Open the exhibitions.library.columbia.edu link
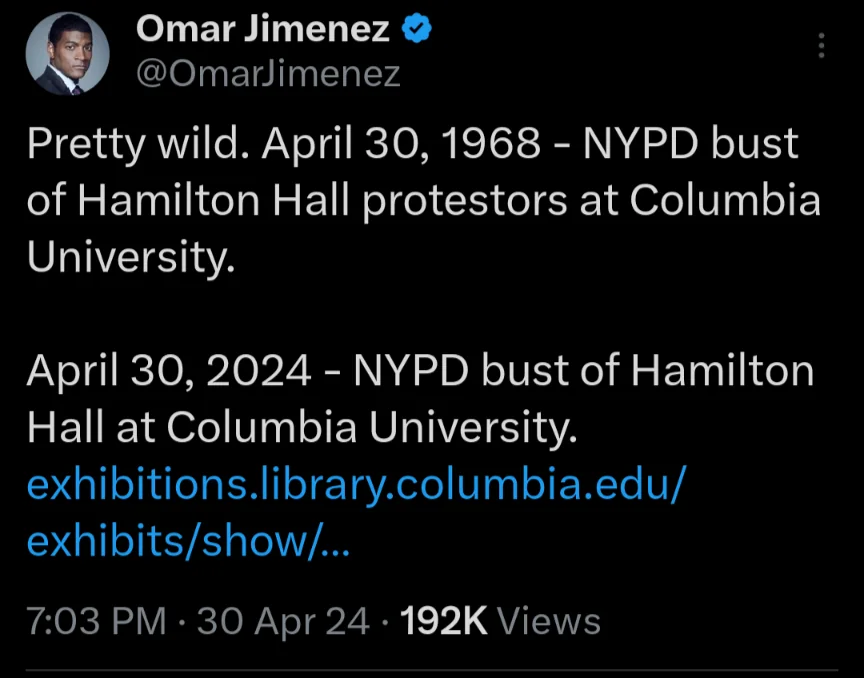 pyautogui.click(x=356, y=485)
